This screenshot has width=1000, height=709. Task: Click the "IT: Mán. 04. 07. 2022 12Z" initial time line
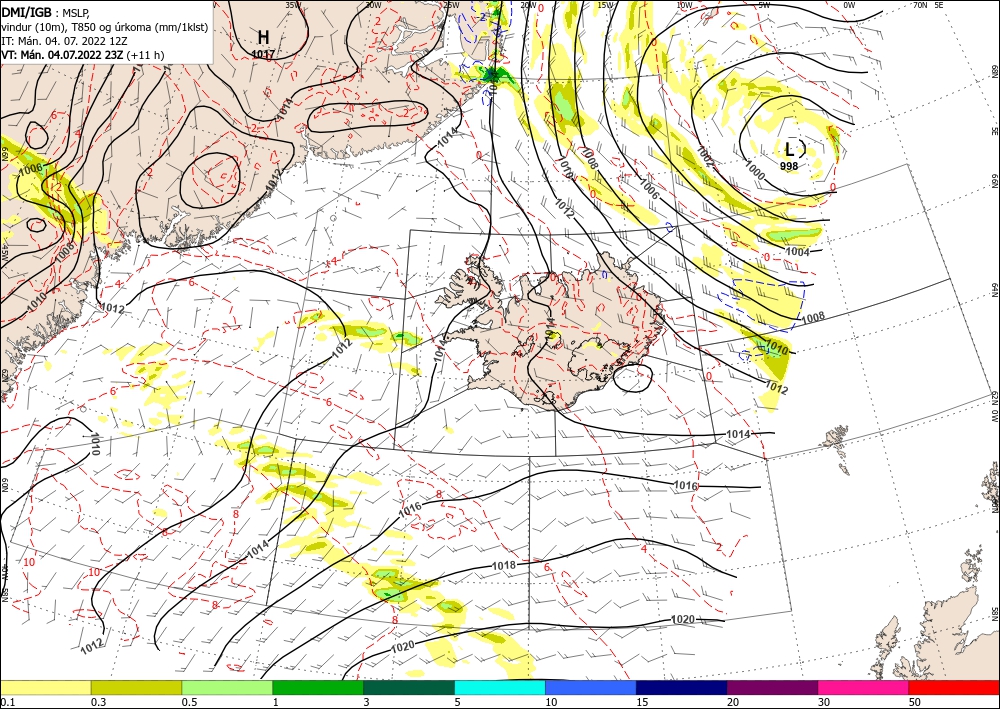coord(64,41)
